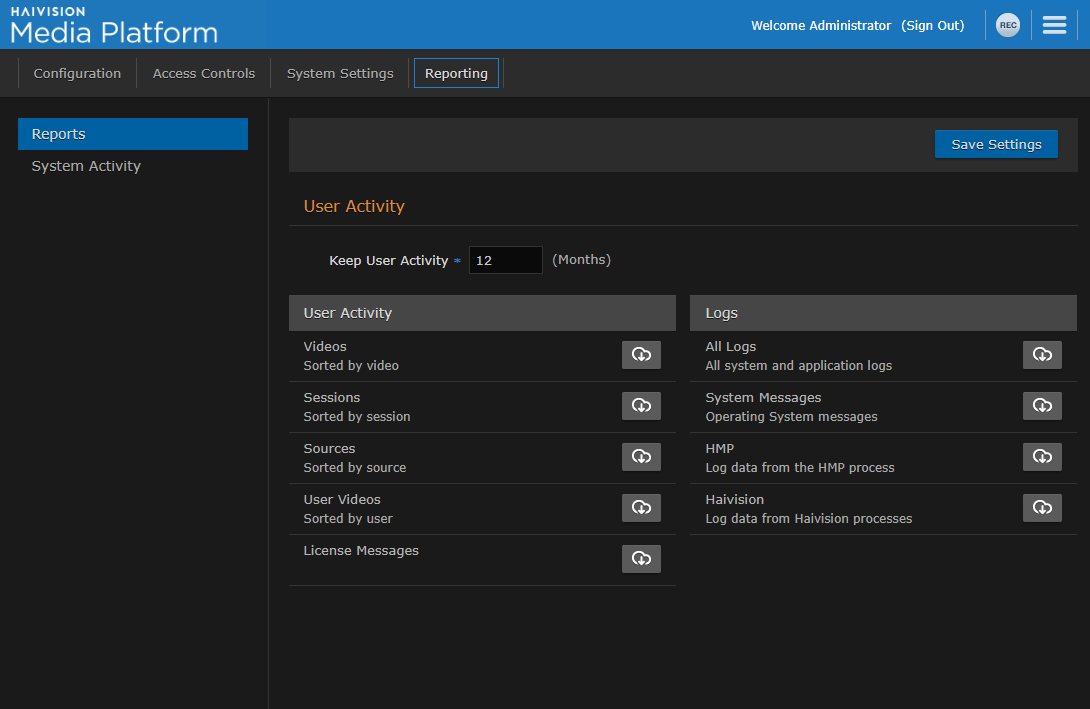Open the Access Controls tab

tap(203, 73)
